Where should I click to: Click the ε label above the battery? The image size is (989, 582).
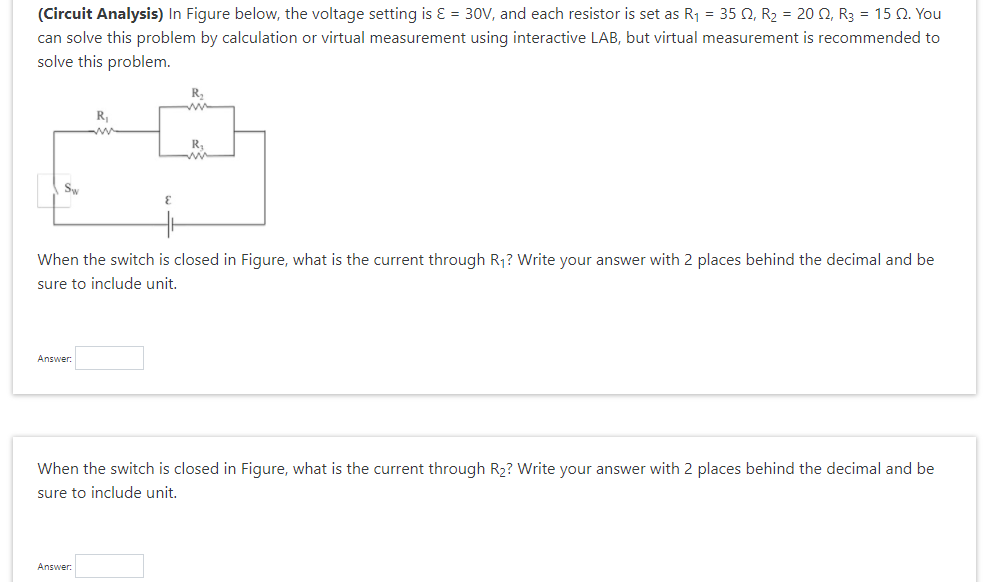(167, 199)
